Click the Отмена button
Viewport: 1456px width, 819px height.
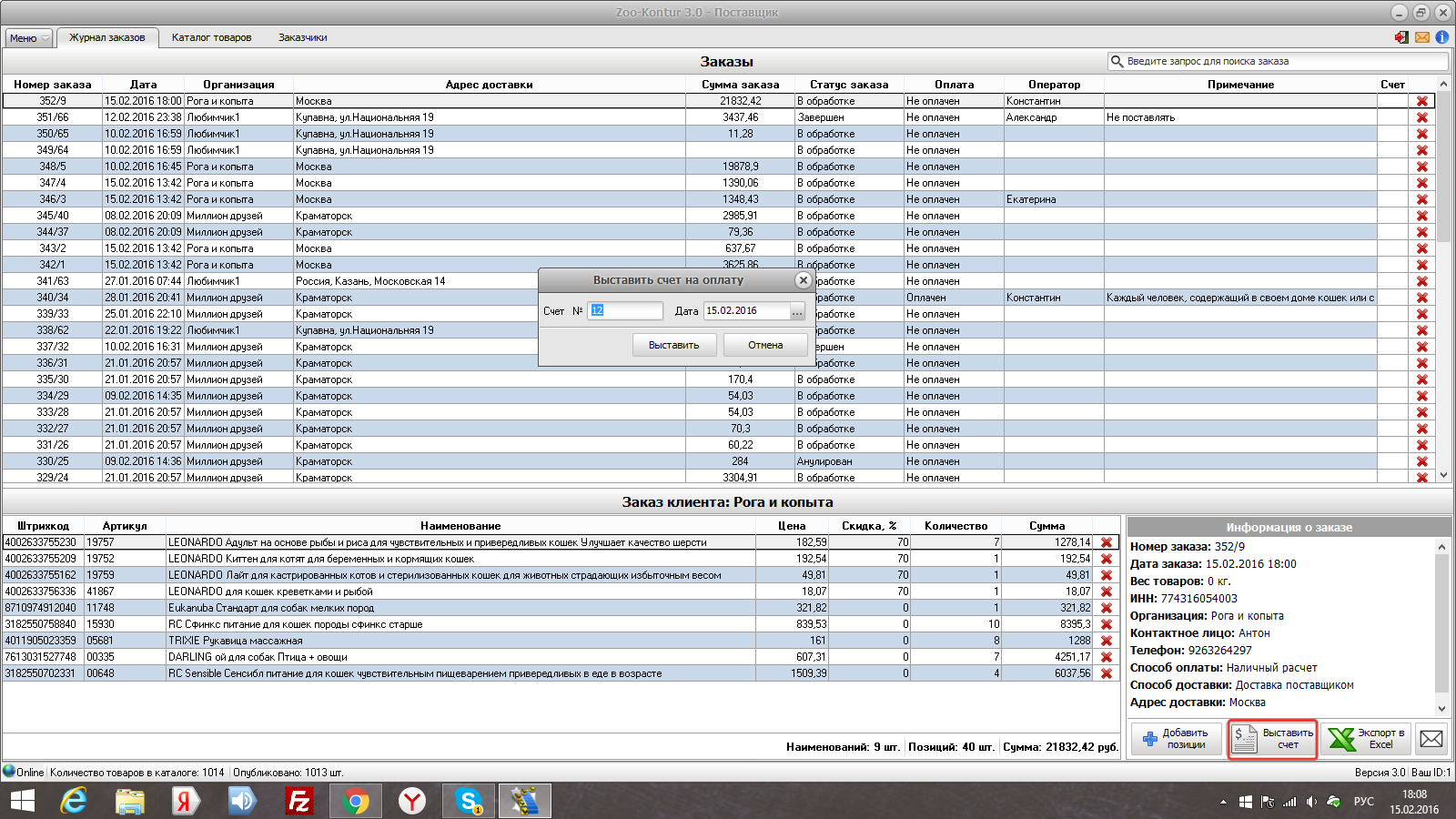[765, 345]
